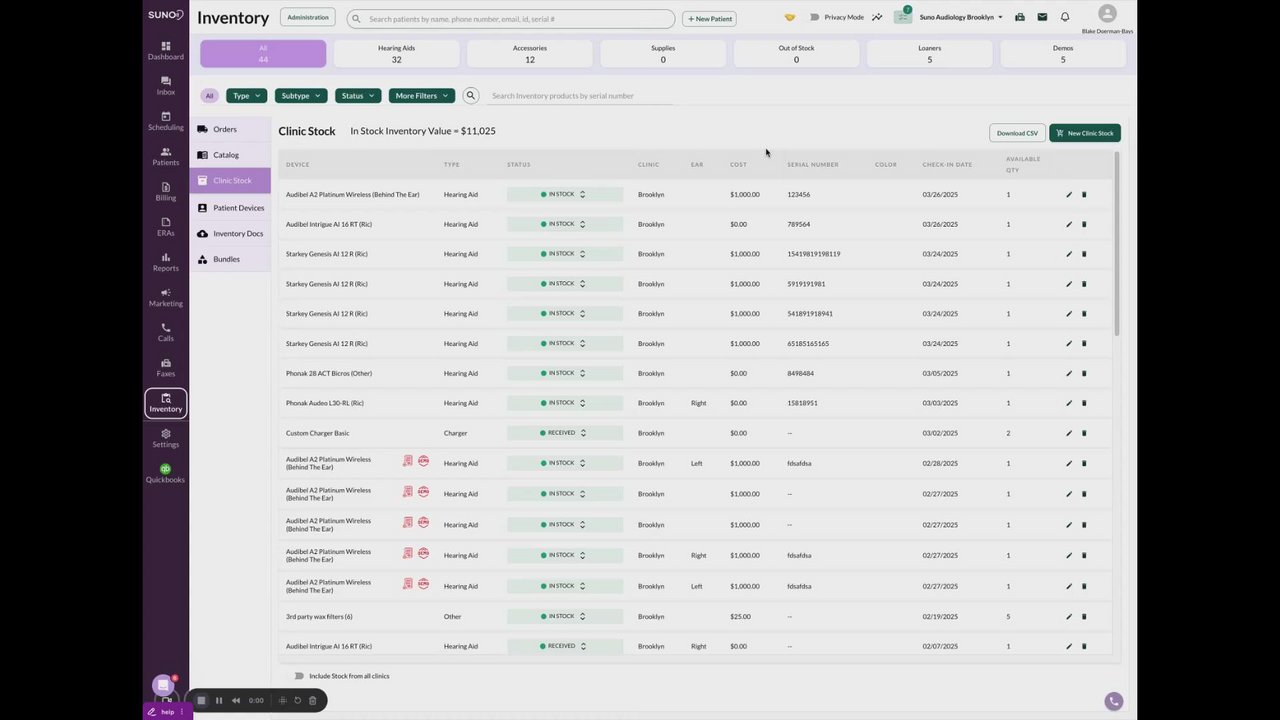Change status of Custom Charger Basic
This screenshot has height=720, width=1280.
tap(564, 433)
